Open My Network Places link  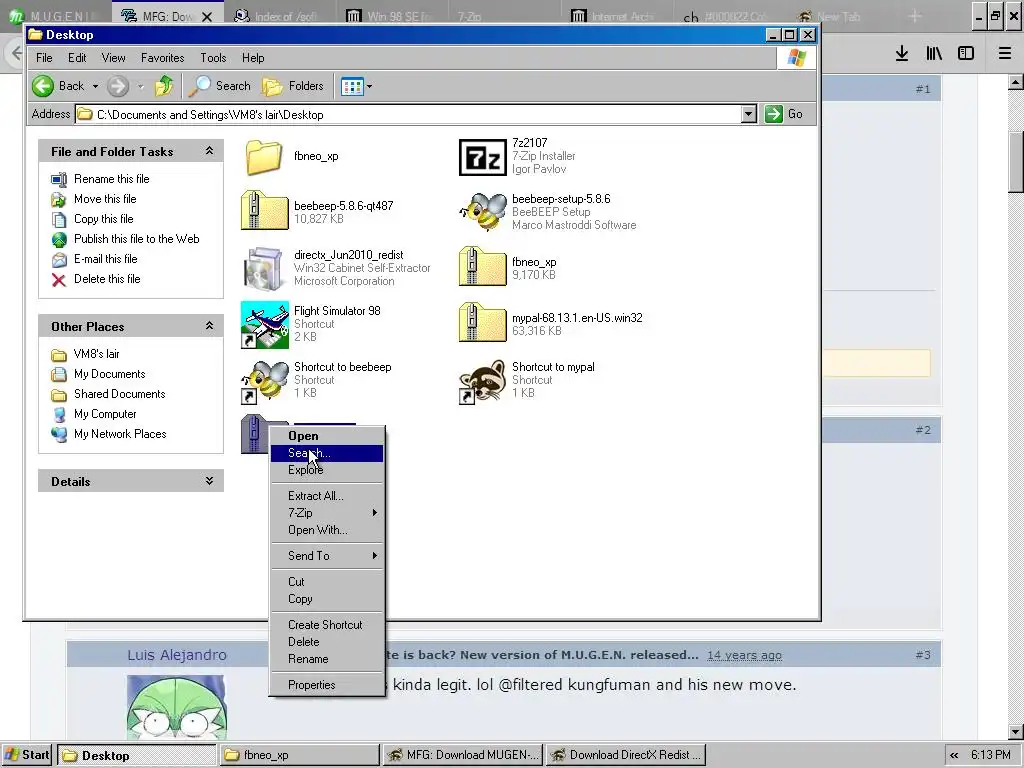120,434
